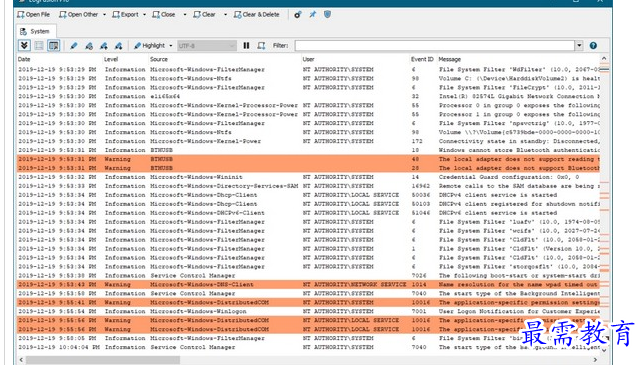Click the Clear toolbar button
Screen dimensions: 643x365
tap(204, 15)
